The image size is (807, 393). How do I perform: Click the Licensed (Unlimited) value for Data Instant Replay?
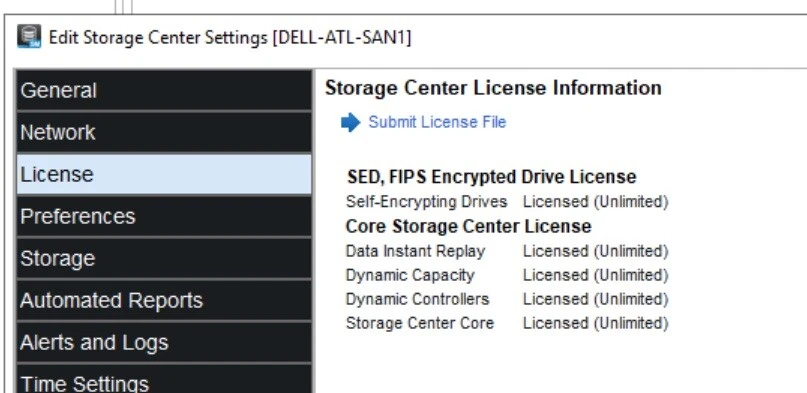(595, 251)
